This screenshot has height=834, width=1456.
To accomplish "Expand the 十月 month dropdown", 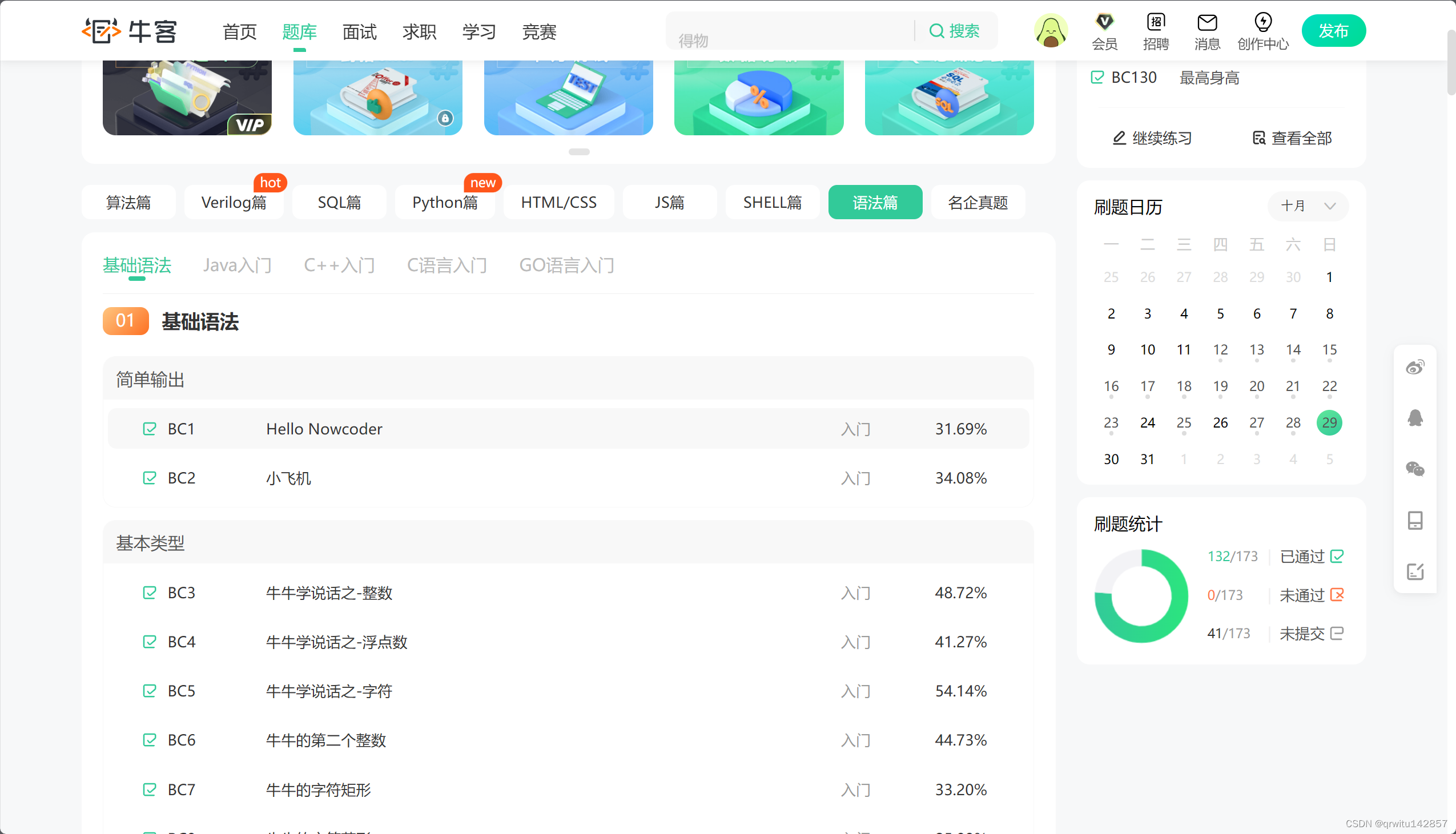I will (1308, 206).
